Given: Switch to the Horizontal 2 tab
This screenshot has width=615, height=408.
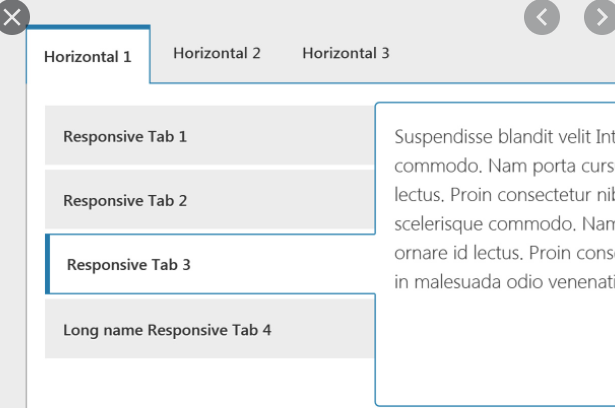Looking at the screenshot, I should [216, 53].
